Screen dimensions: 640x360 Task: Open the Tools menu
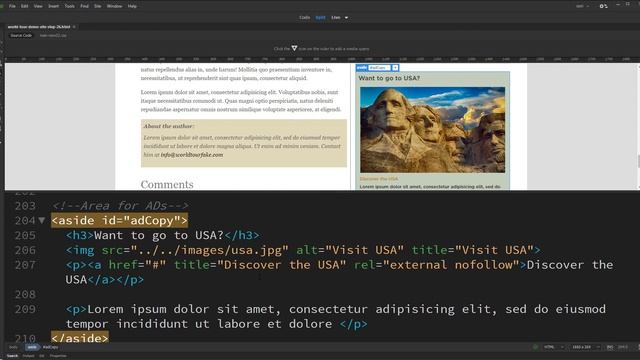pos(69,6)
